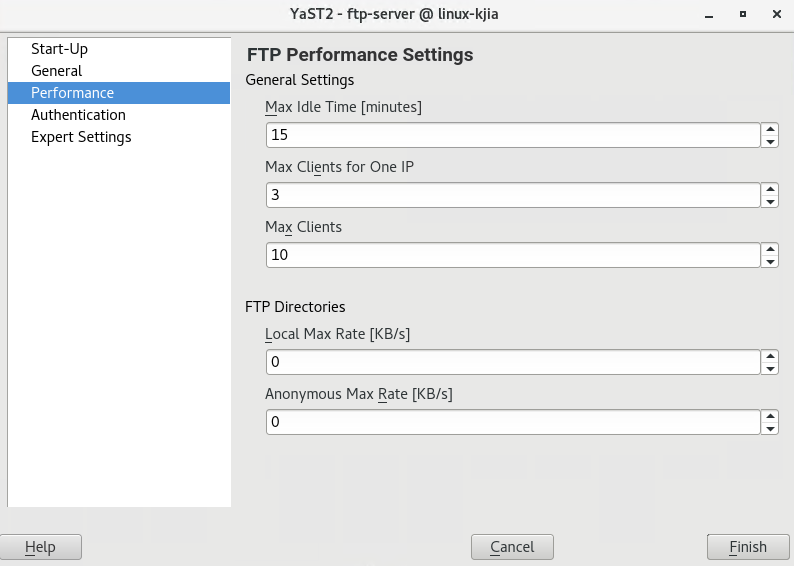Increase Max Idle Time with up arrow
This screenshot has height=566, width=794.
pyautogui.click(x=770, y=129)
